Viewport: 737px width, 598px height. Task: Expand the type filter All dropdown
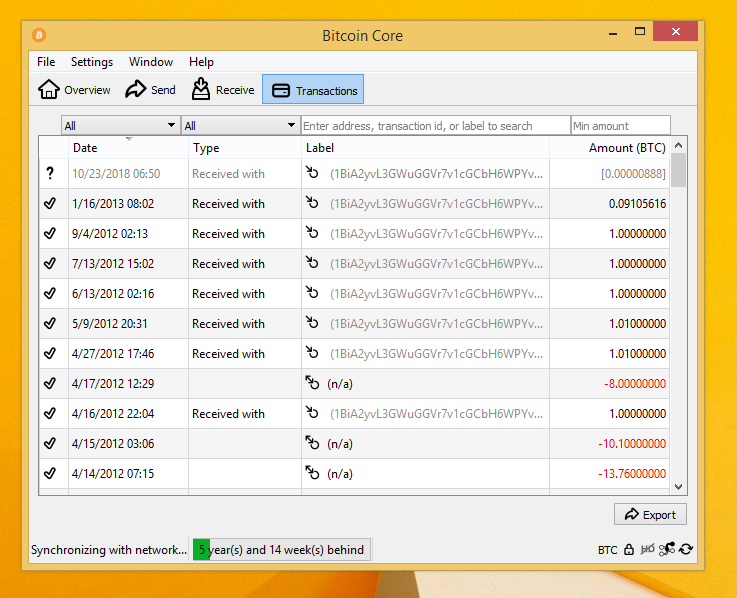[241, 126]
